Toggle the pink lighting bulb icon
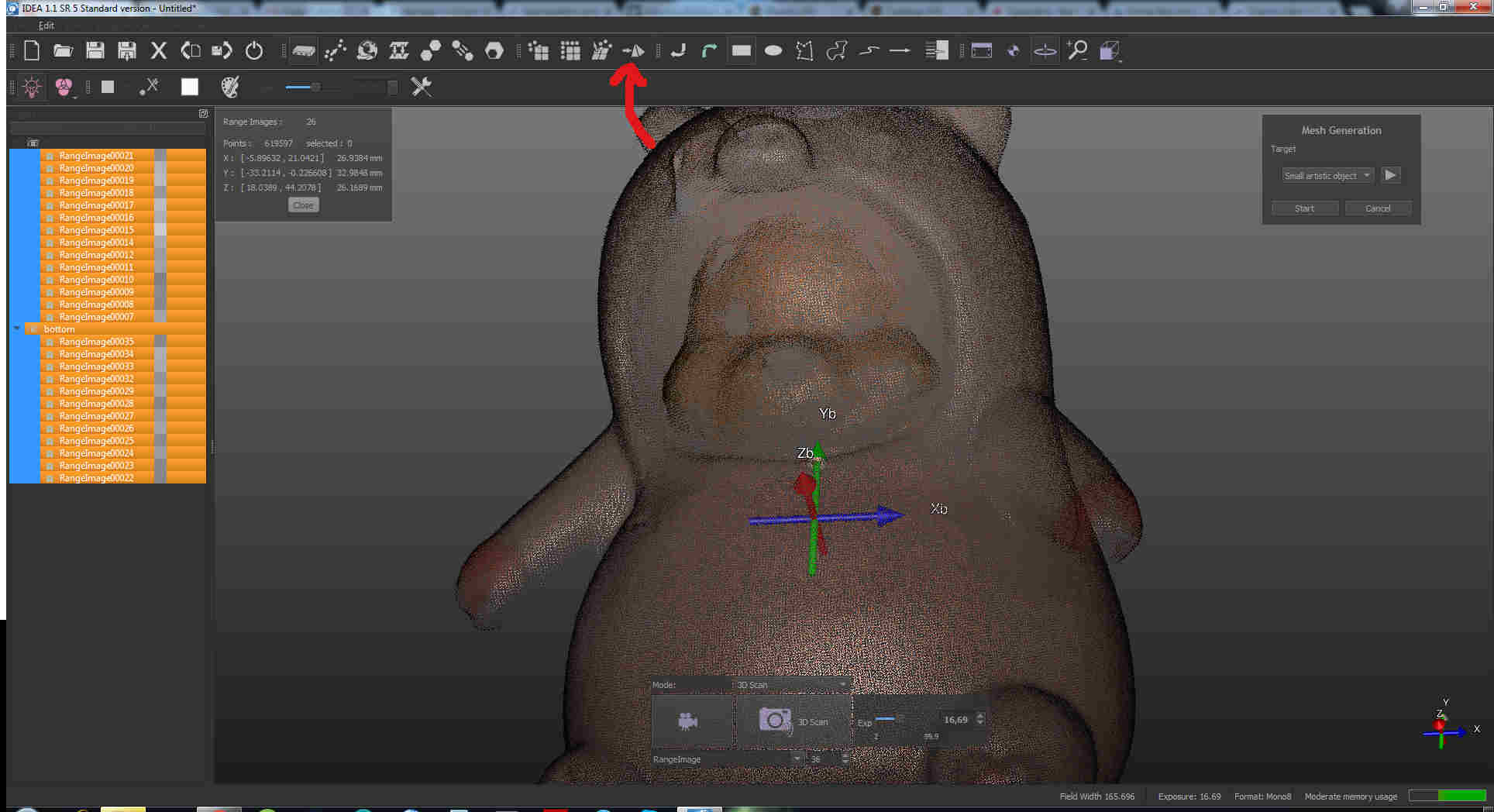This screenshot has width=1494, height=812. coord(32,87)
